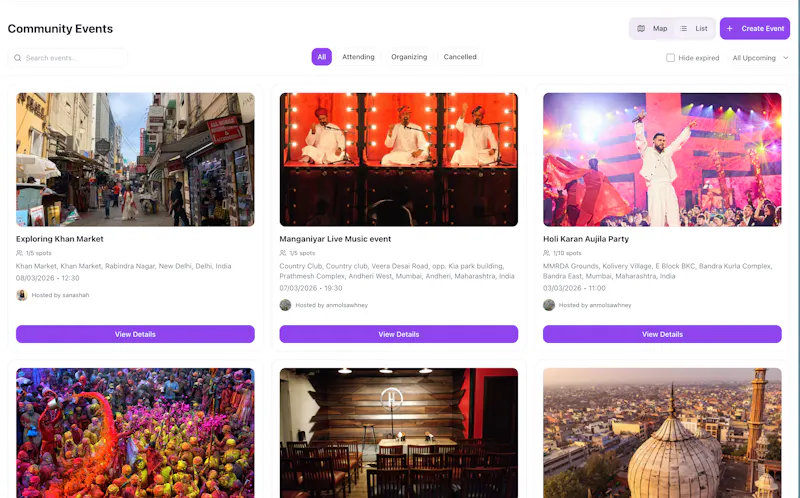Enable the Hide expired checkbox
The image size is (800, 498).
point(670,58)
